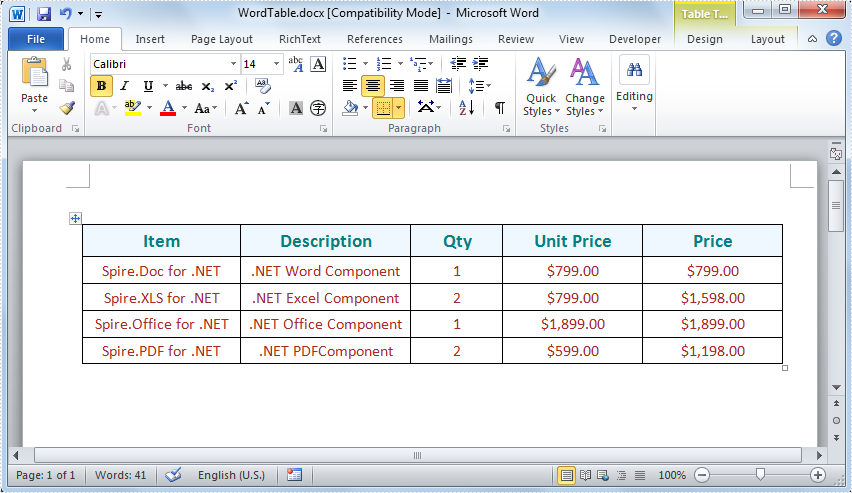
Task: Open the Font dialog launcher
Action: pos(323,129)
